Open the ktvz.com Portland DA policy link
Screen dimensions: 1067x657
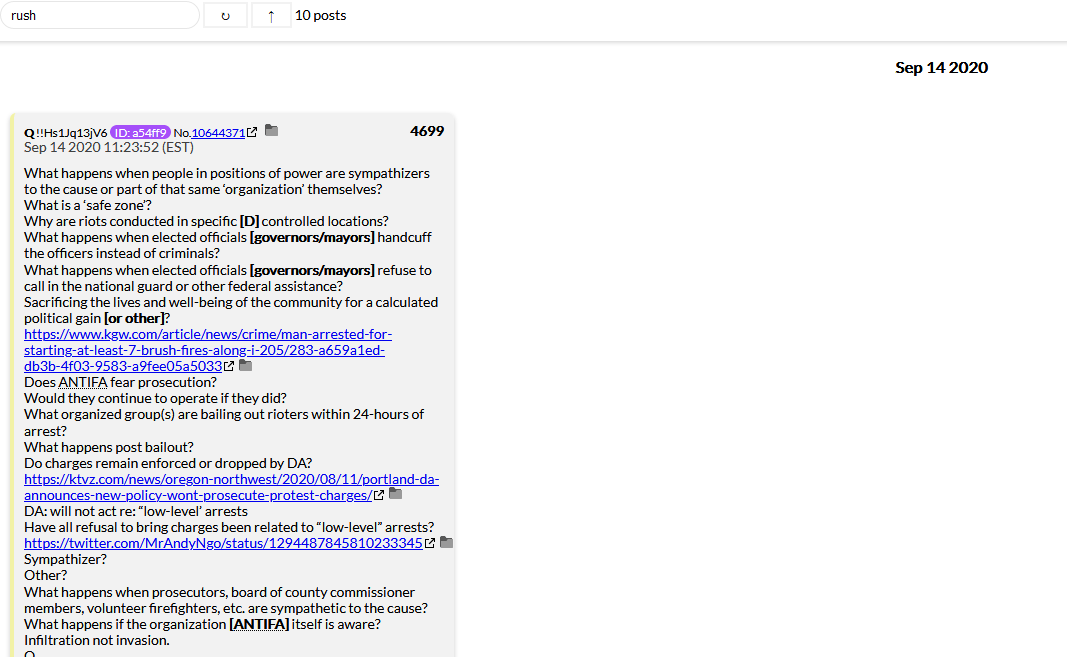click(231, 487)
